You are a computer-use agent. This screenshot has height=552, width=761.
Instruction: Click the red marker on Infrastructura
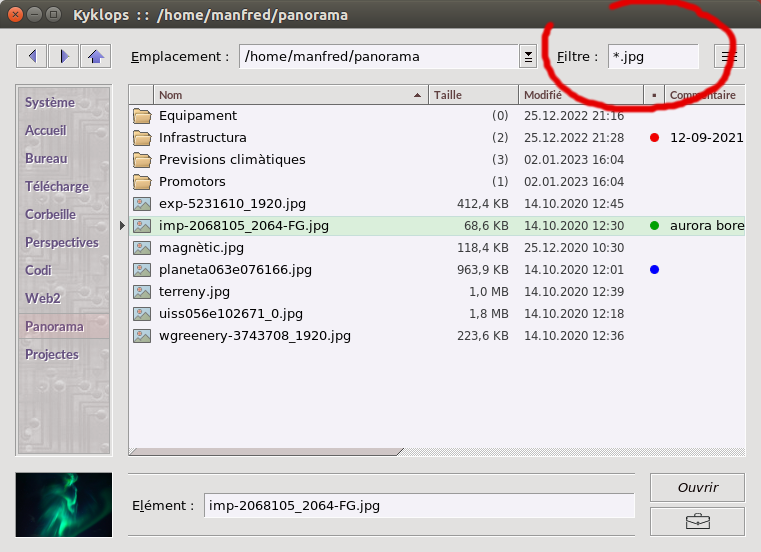[654, 138]
